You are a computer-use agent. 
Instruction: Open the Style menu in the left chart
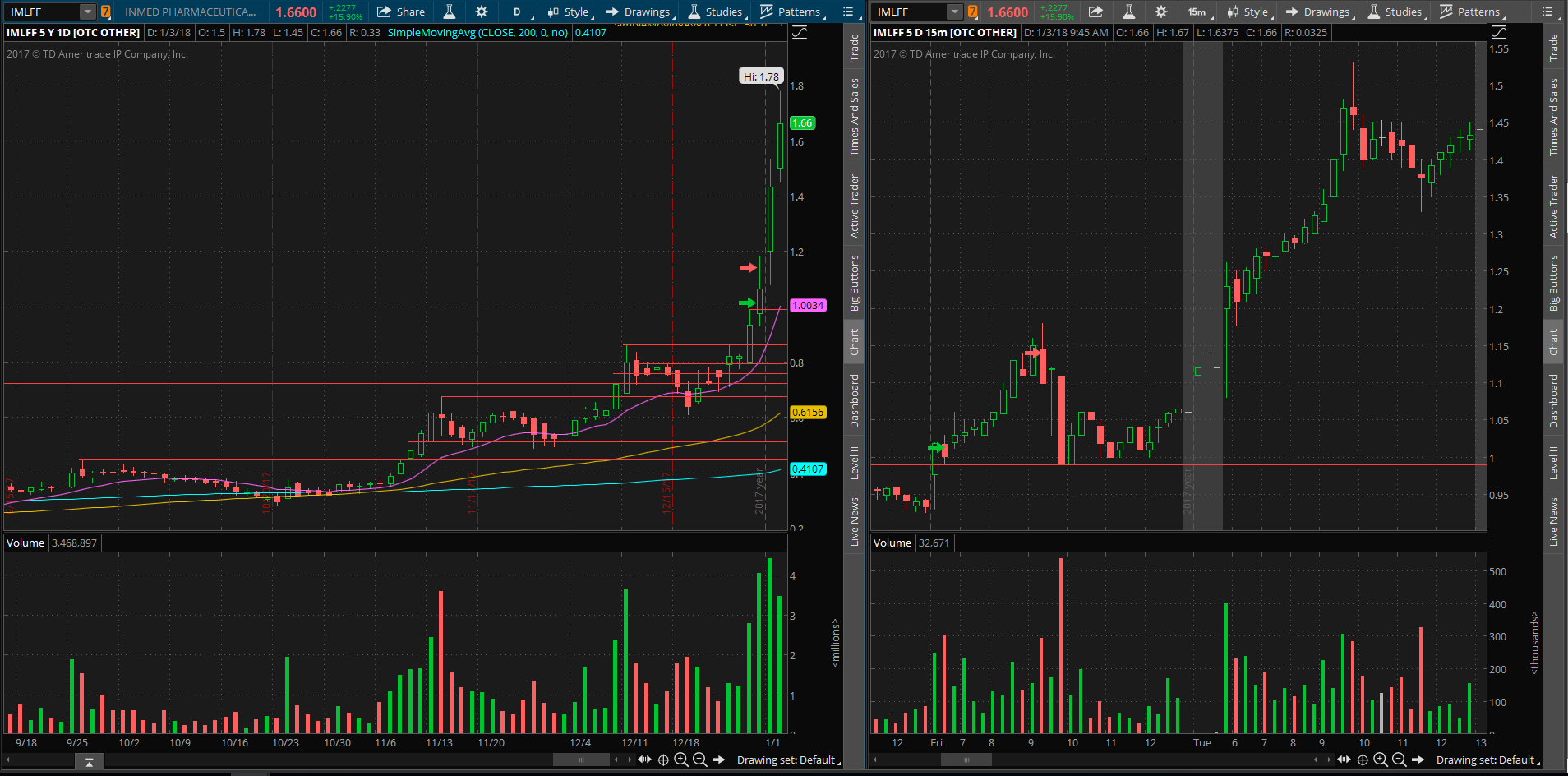pos(569,12)
